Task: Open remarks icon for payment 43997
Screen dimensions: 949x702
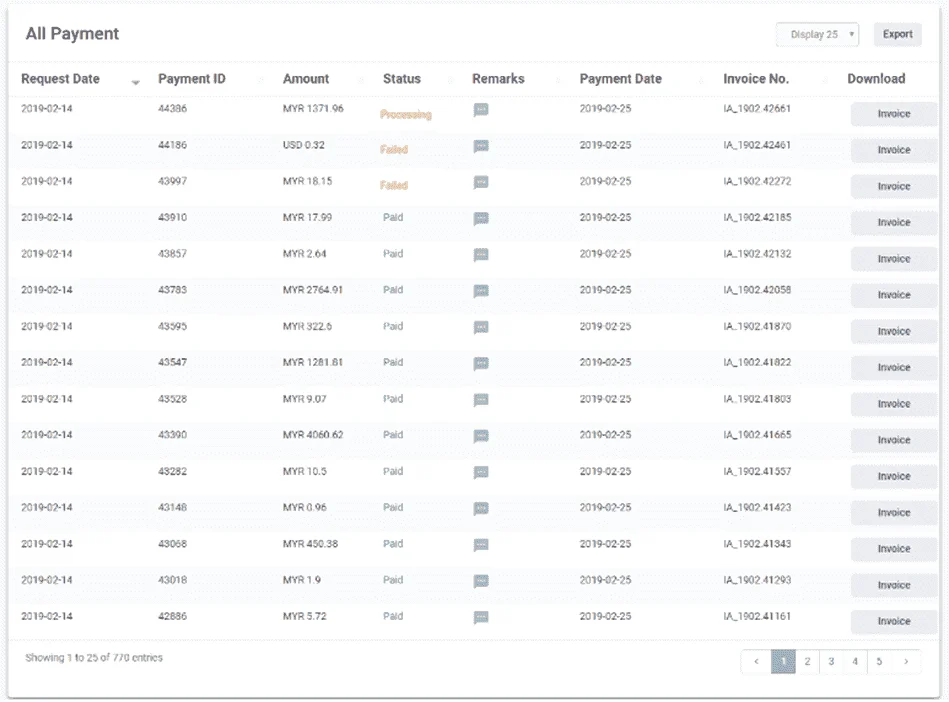Action: tap(481, 182)
